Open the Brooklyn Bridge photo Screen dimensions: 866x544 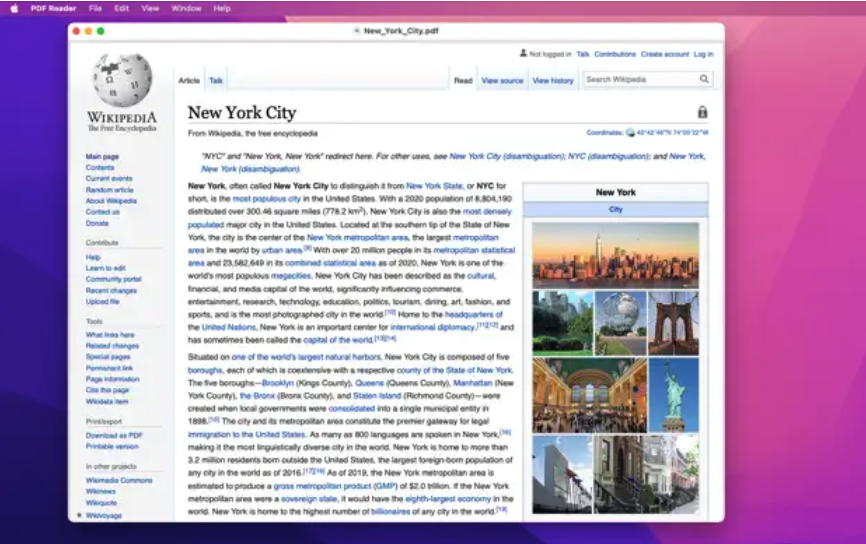click(x=673, y=323)
